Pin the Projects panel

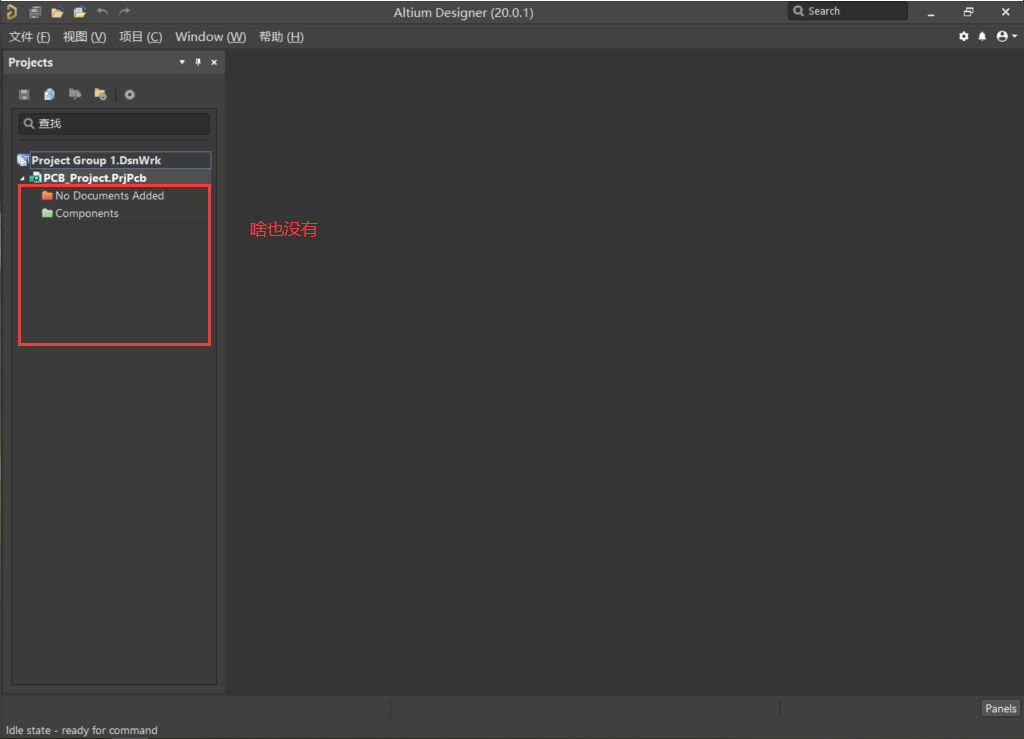tap(198, 62)
